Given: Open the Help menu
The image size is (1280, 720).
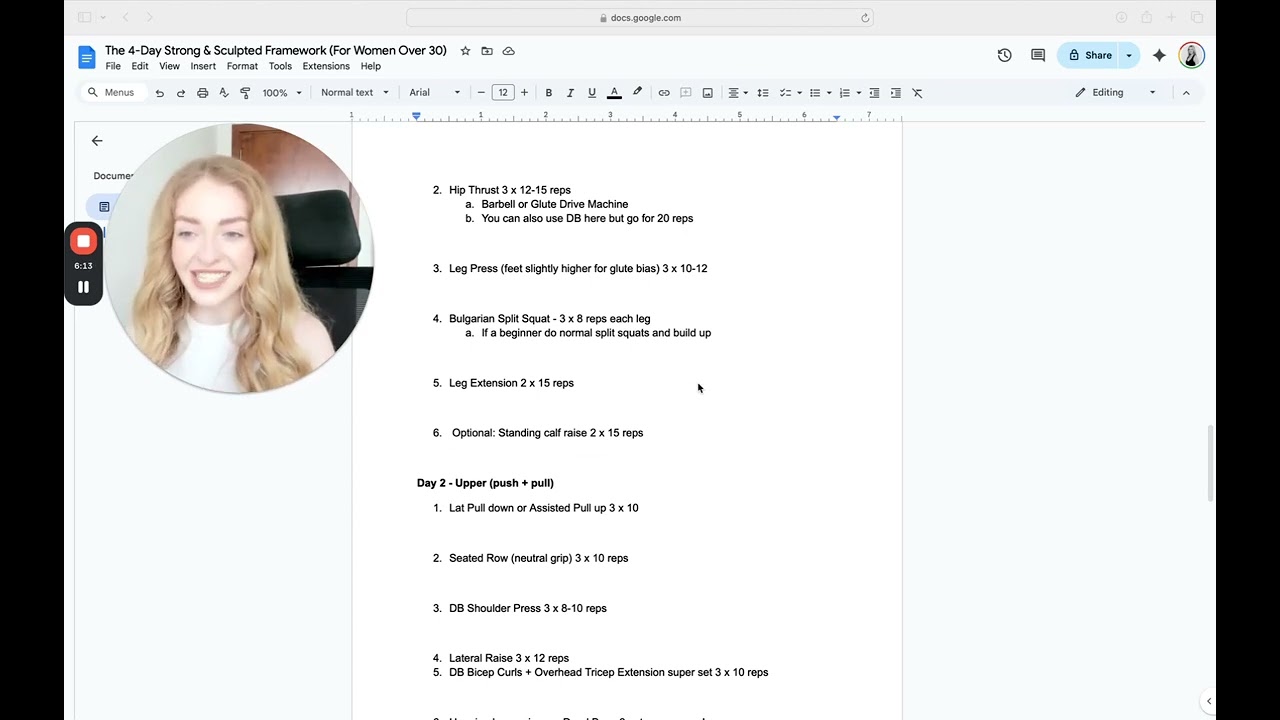Looking at the screenshot, I should (371, 66).
